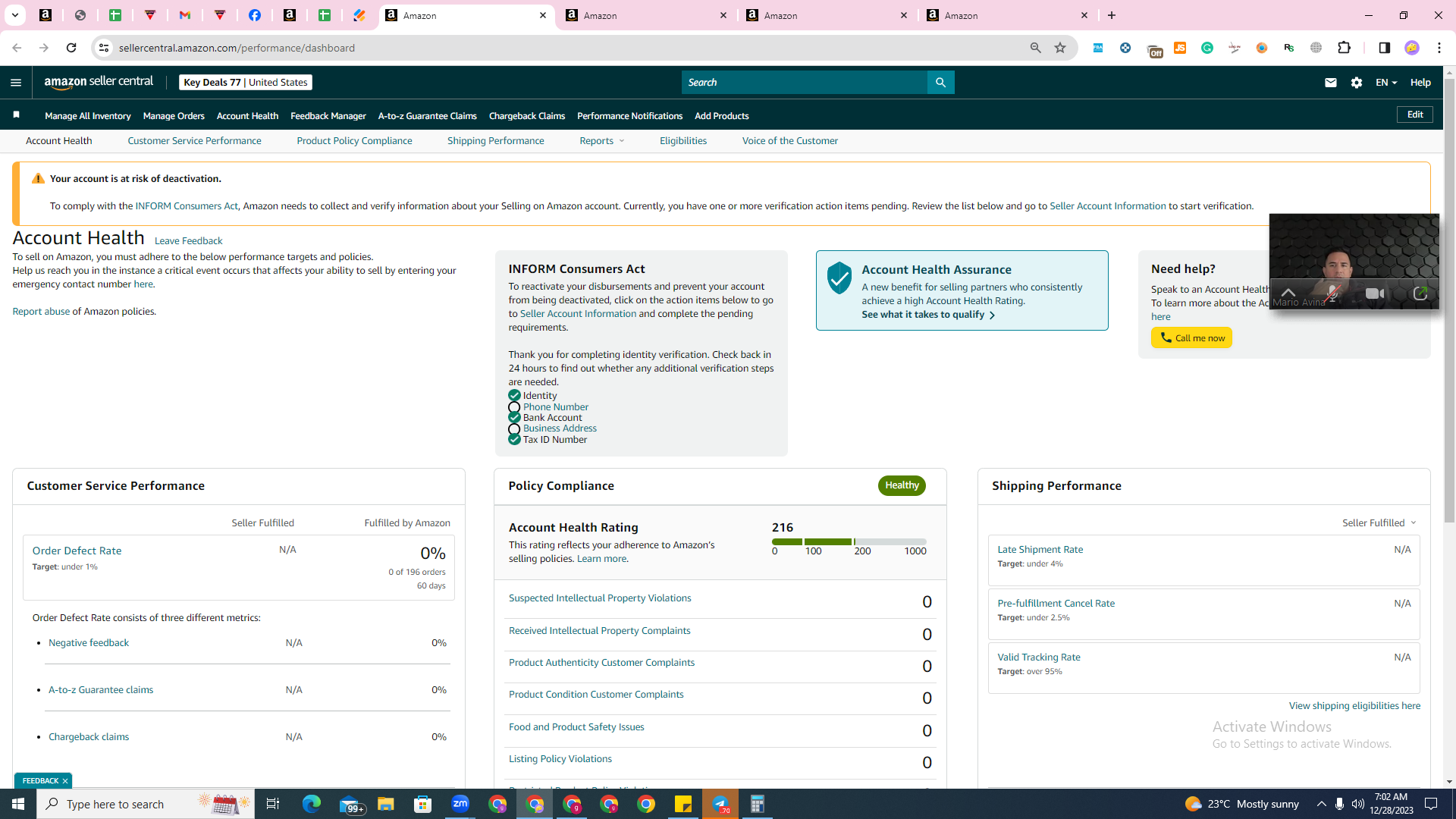Click the bookmark flag icon in the favorites bar
Screen dimensions: 1456x819
click(16, 115)
